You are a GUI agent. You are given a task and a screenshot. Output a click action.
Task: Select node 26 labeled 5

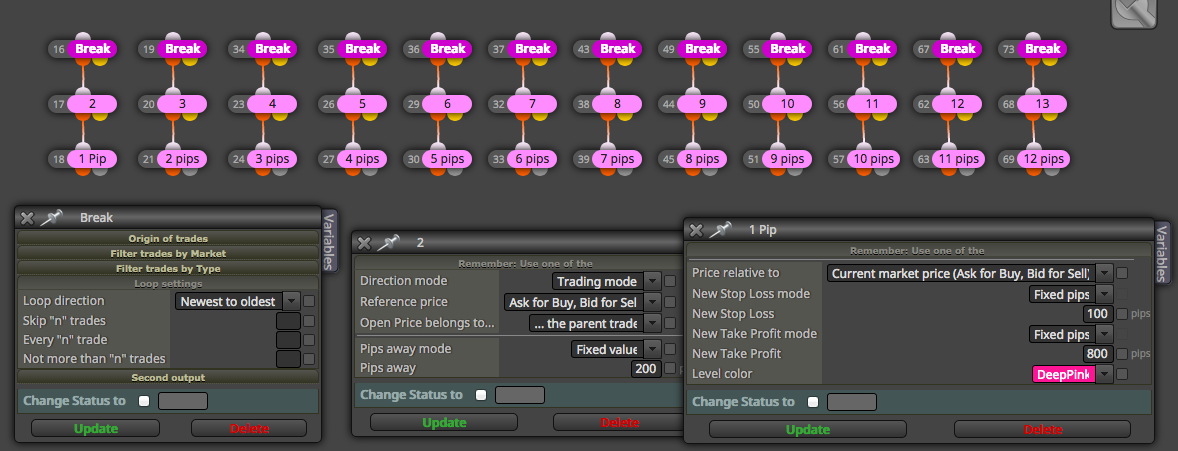pyautogui.click(x=362, y=104)
